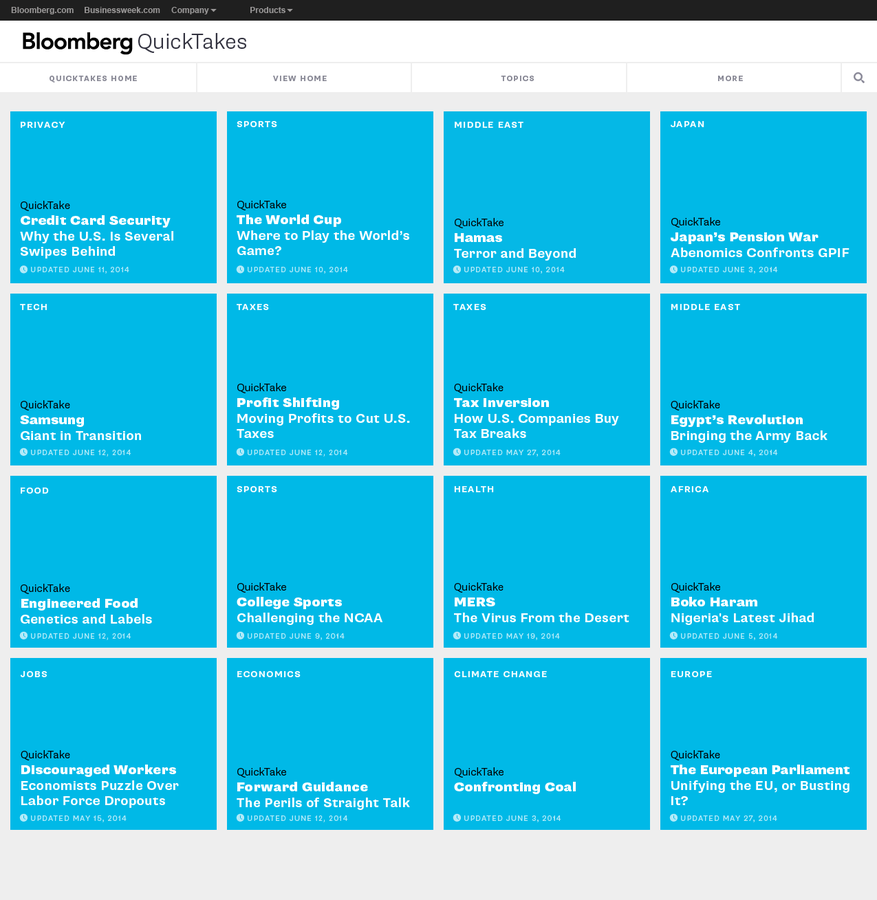
Task: Open MERS The Virus From the Desert
Action: [x=547, y=561]
